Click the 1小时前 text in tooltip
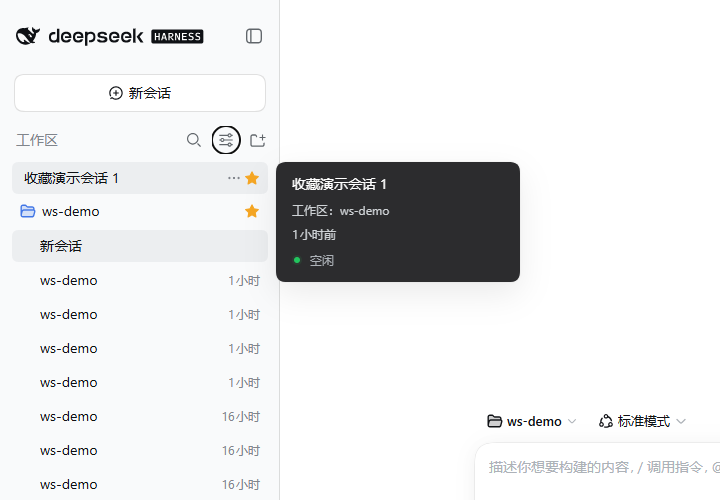Viewport: 720px width, 500px height. click(x=314, y=235)
